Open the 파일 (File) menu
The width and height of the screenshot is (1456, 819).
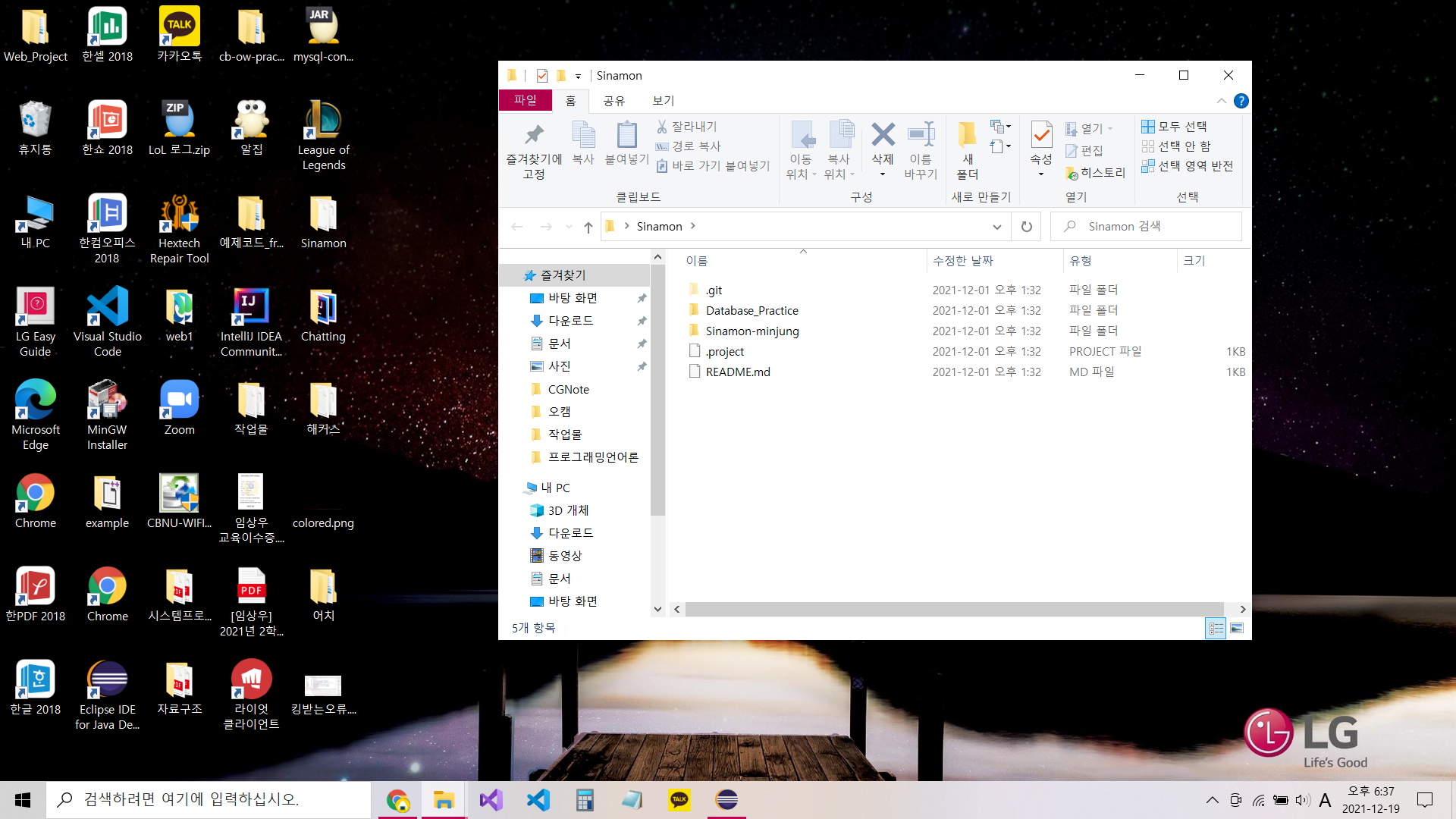(x=525, y=101)
